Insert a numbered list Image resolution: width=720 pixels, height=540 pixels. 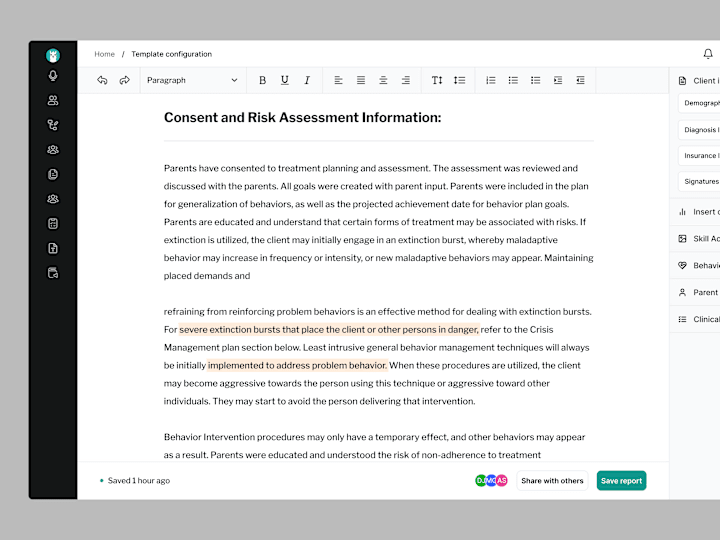491,80
